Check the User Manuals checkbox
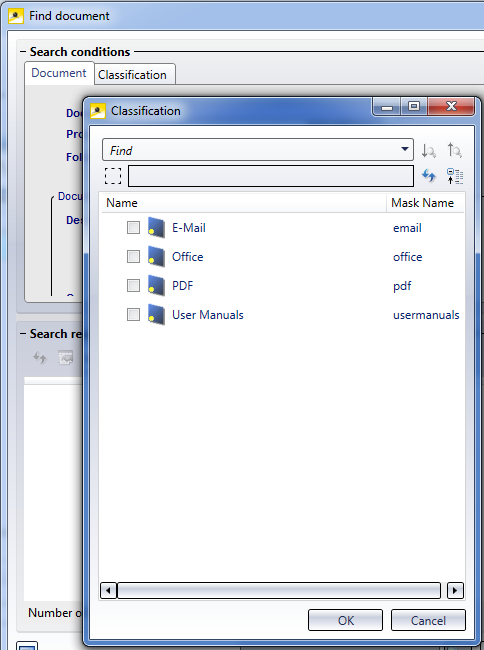The image size is (484, 650). (133, 315)
